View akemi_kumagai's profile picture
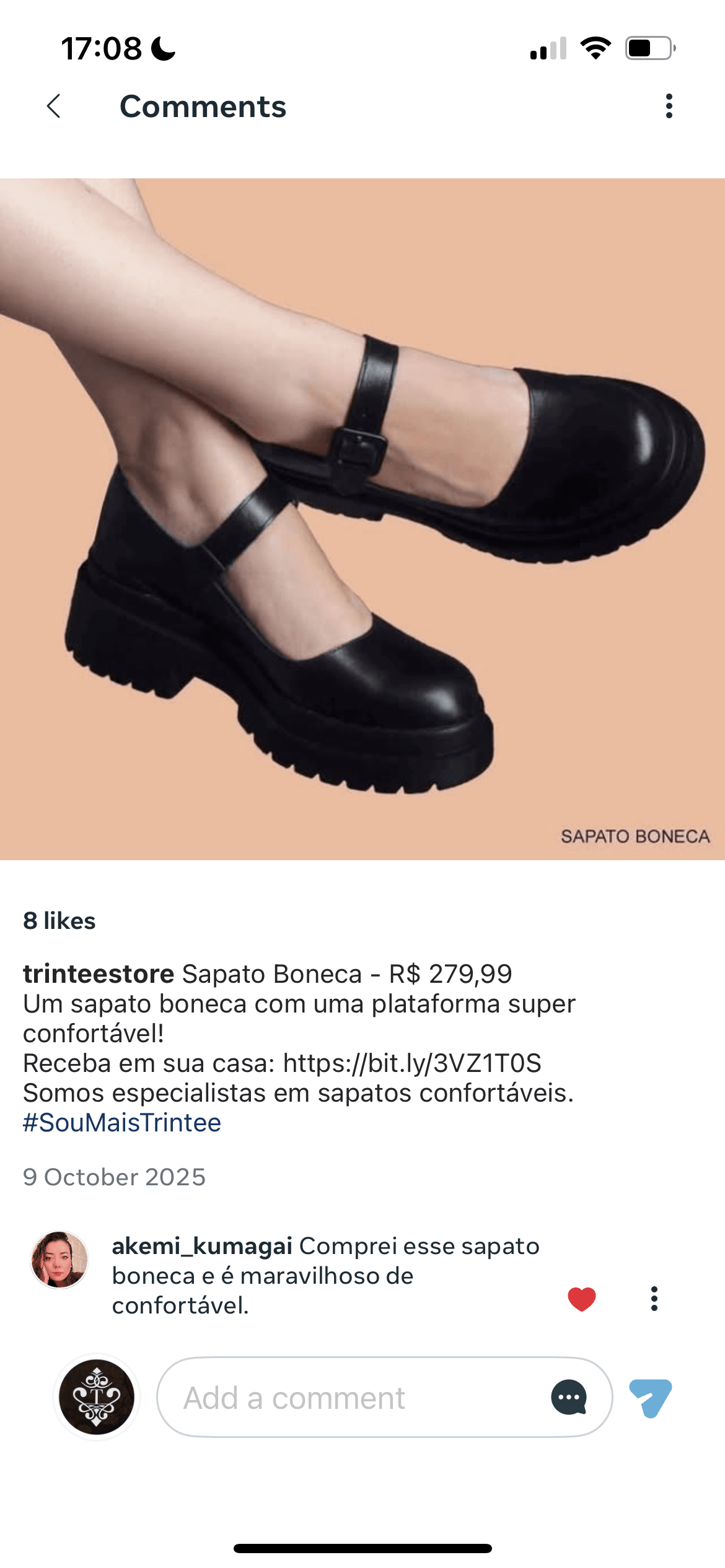This screenshot has height=1568, width=725. 59,1260
